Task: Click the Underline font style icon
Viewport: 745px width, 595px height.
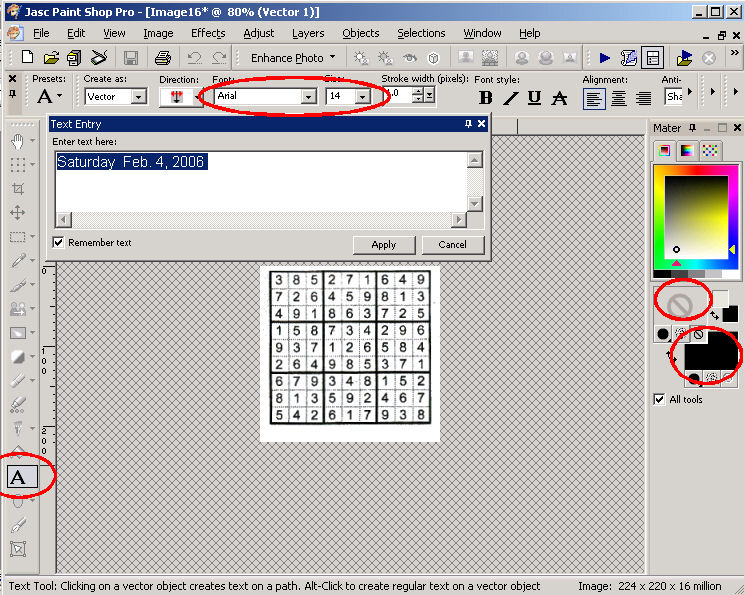Action: pos(535,97)
